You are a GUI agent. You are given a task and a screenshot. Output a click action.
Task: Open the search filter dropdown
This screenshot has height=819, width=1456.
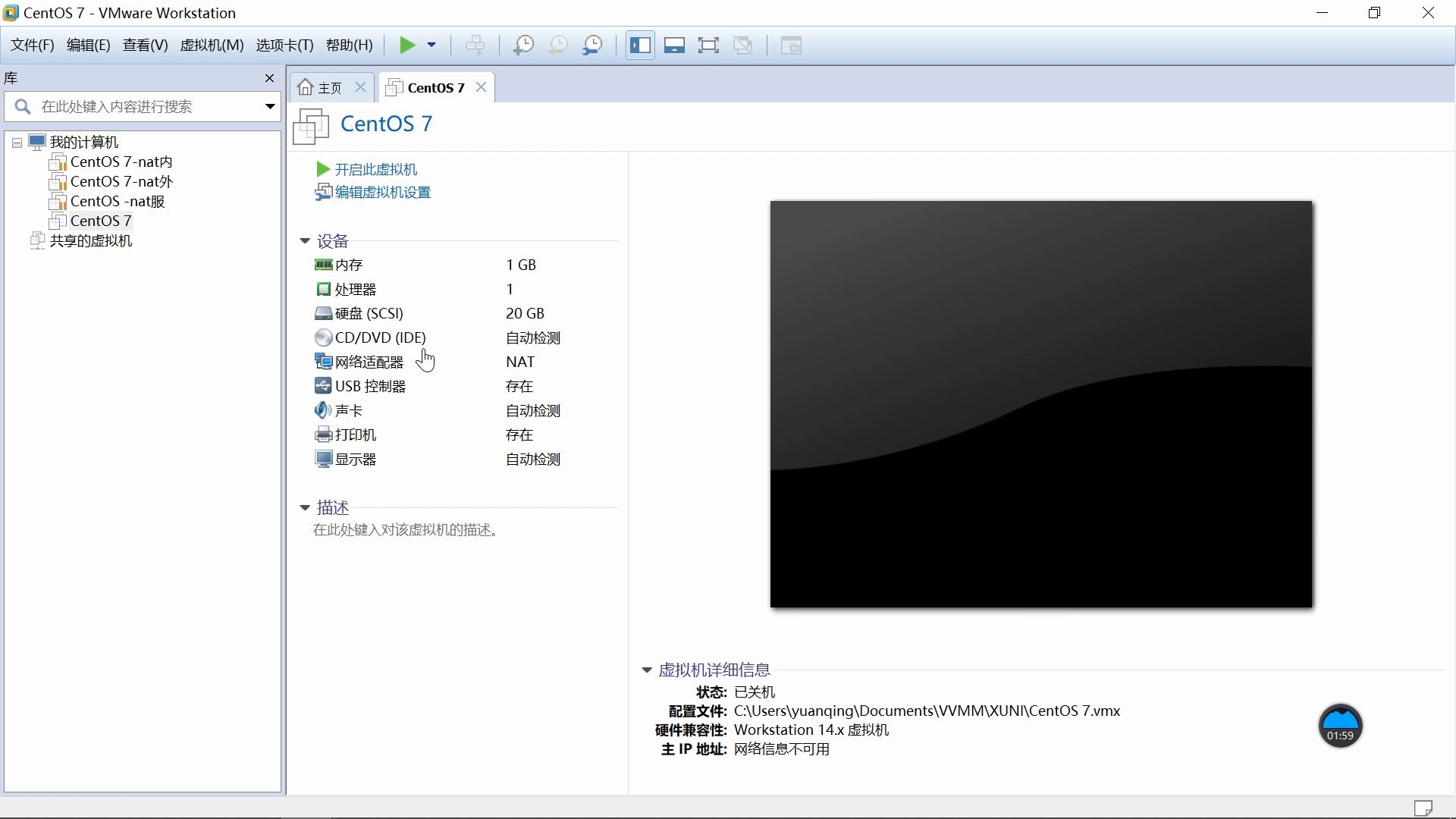[269, 106]
